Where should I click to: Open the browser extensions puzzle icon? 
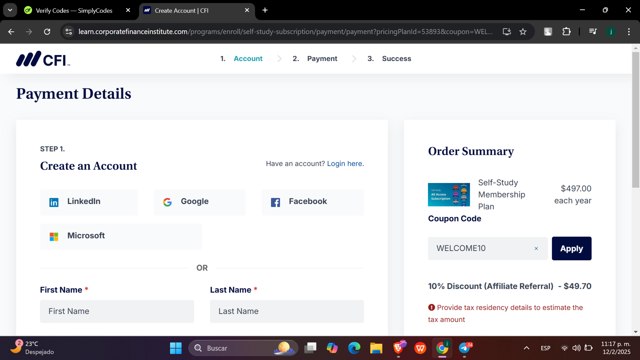tap(567, 31)
